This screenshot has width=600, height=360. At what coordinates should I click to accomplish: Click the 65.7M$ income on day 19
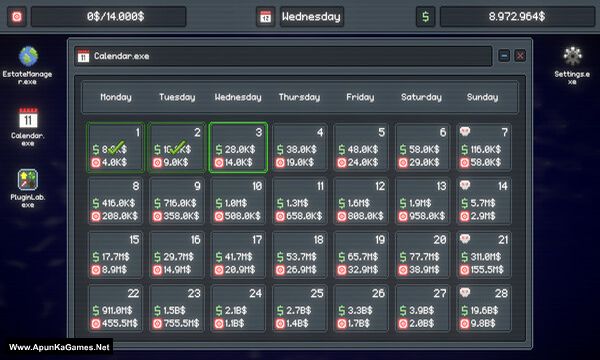point(363,257)
